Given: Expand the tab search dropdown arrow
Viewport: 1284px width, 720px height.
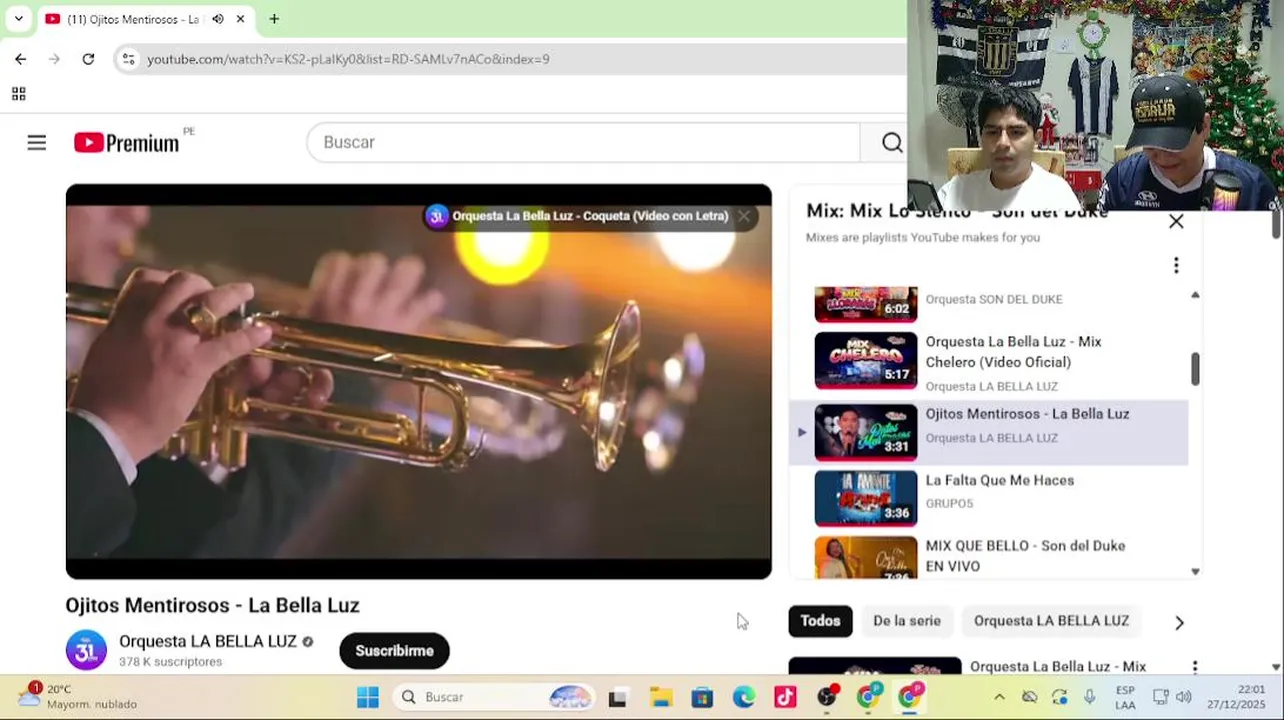Looking at the screenshot, I should [x=18, y=19].
